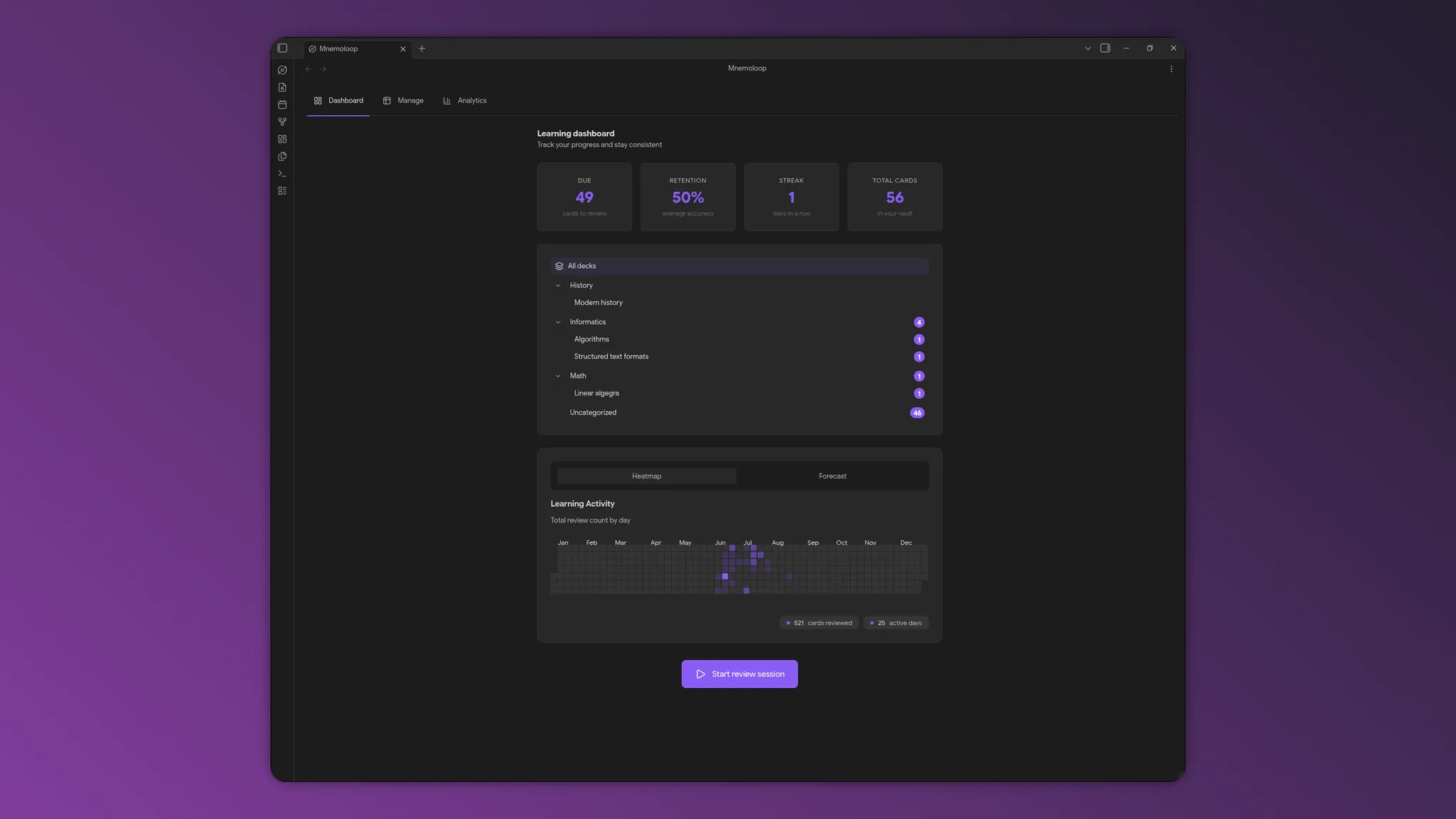Click the Learning Activity heading

click(x=582, y=504)
